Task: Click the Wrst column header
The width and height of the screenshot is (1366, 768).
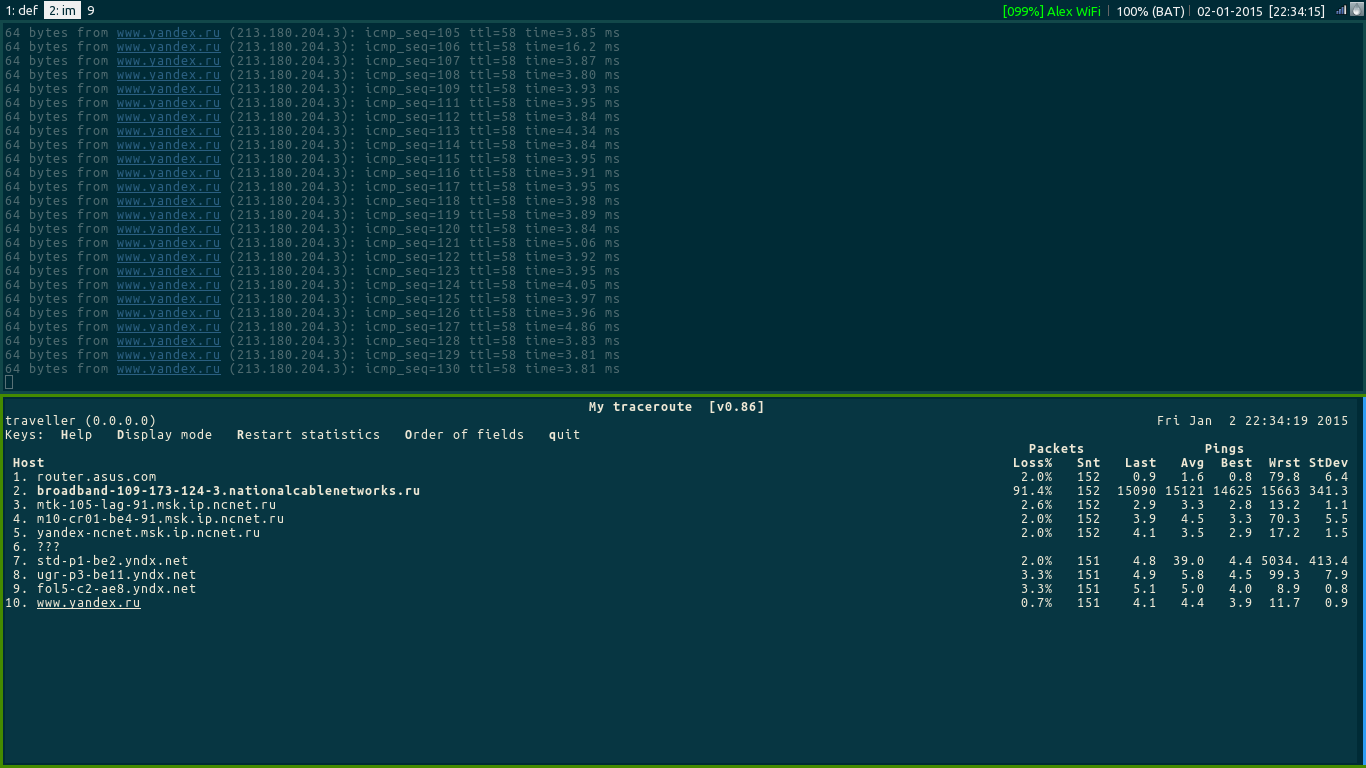Action: [x=1284, y=463]
